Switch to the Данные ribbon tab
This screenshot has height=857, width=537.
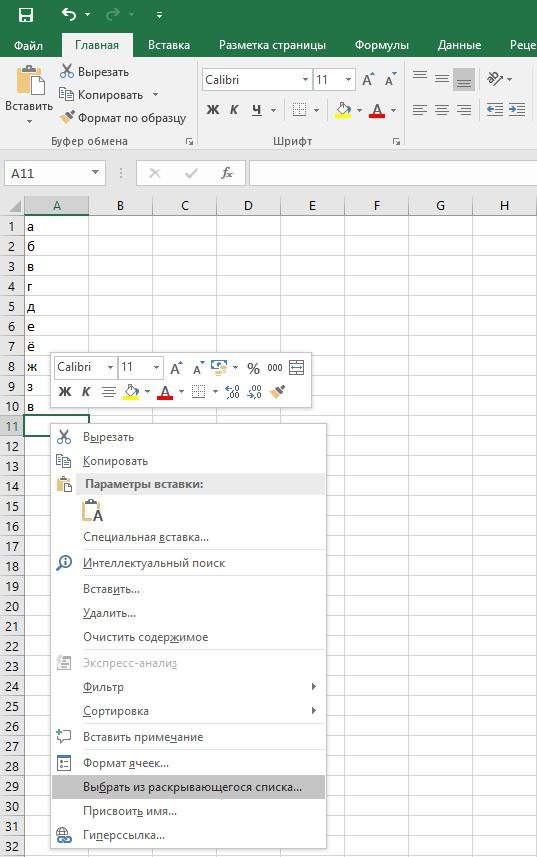pyautogui.click(x=459, y=45)
